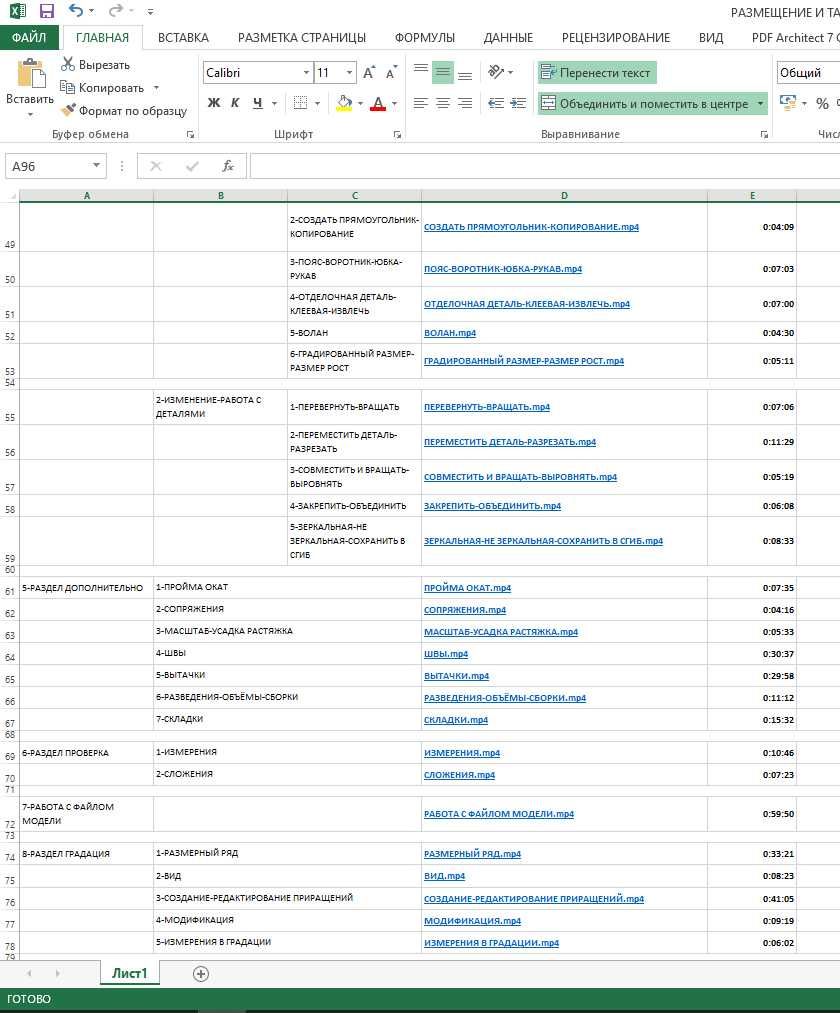Activate Формат по образцу format painter

click(123, 110)
